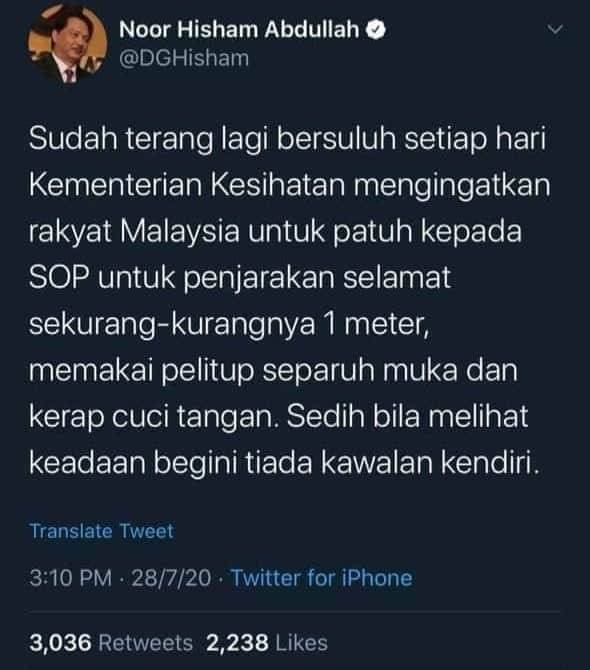Click the word Retweets in stats row
590x670 pixels.
click(146, 643)
